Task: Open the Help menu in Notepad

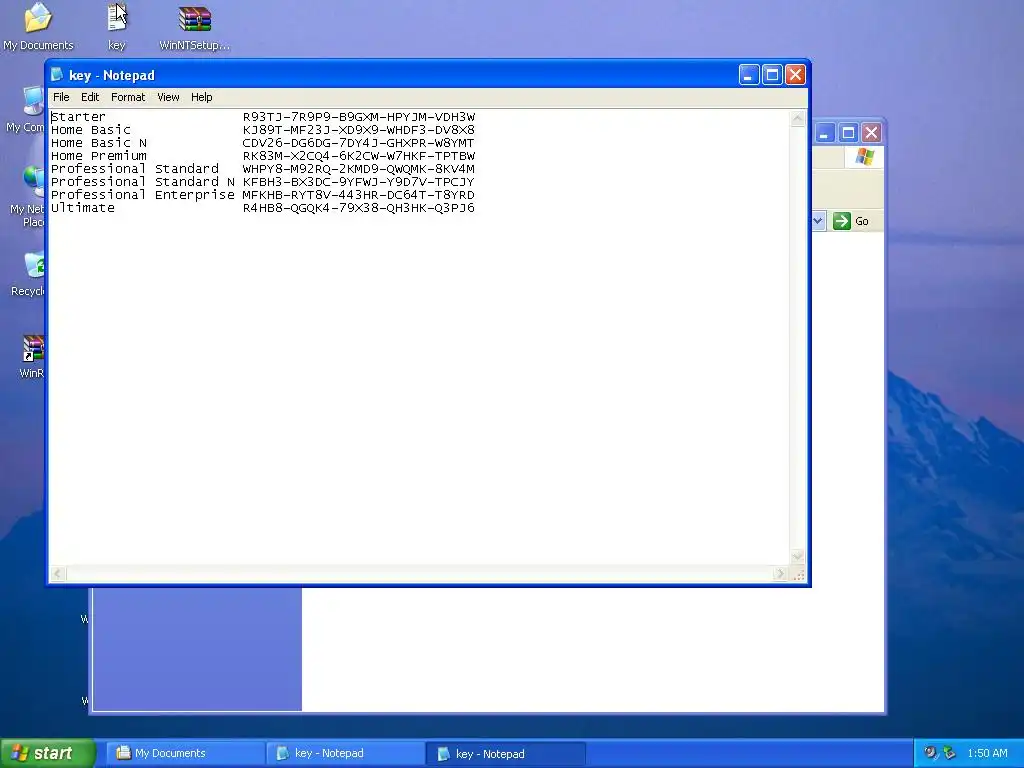Action: pos(201,97)
